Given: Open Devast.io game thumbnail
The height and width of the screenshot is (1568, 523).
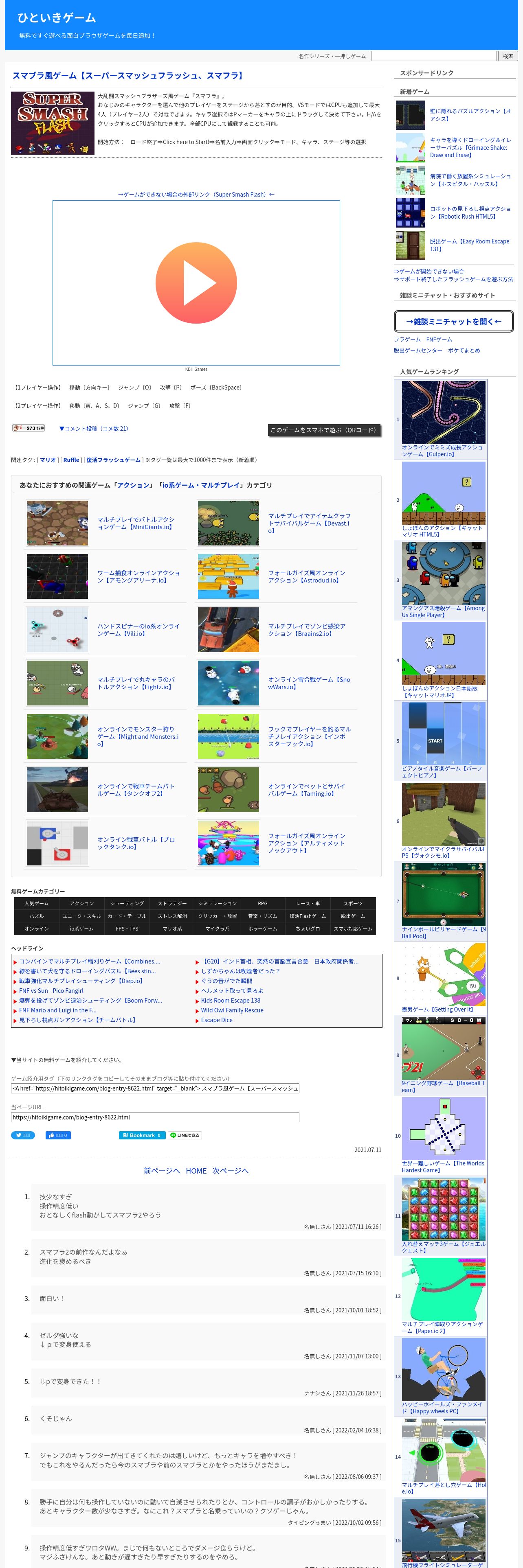Looking at the screenshot, I should 229,523.
